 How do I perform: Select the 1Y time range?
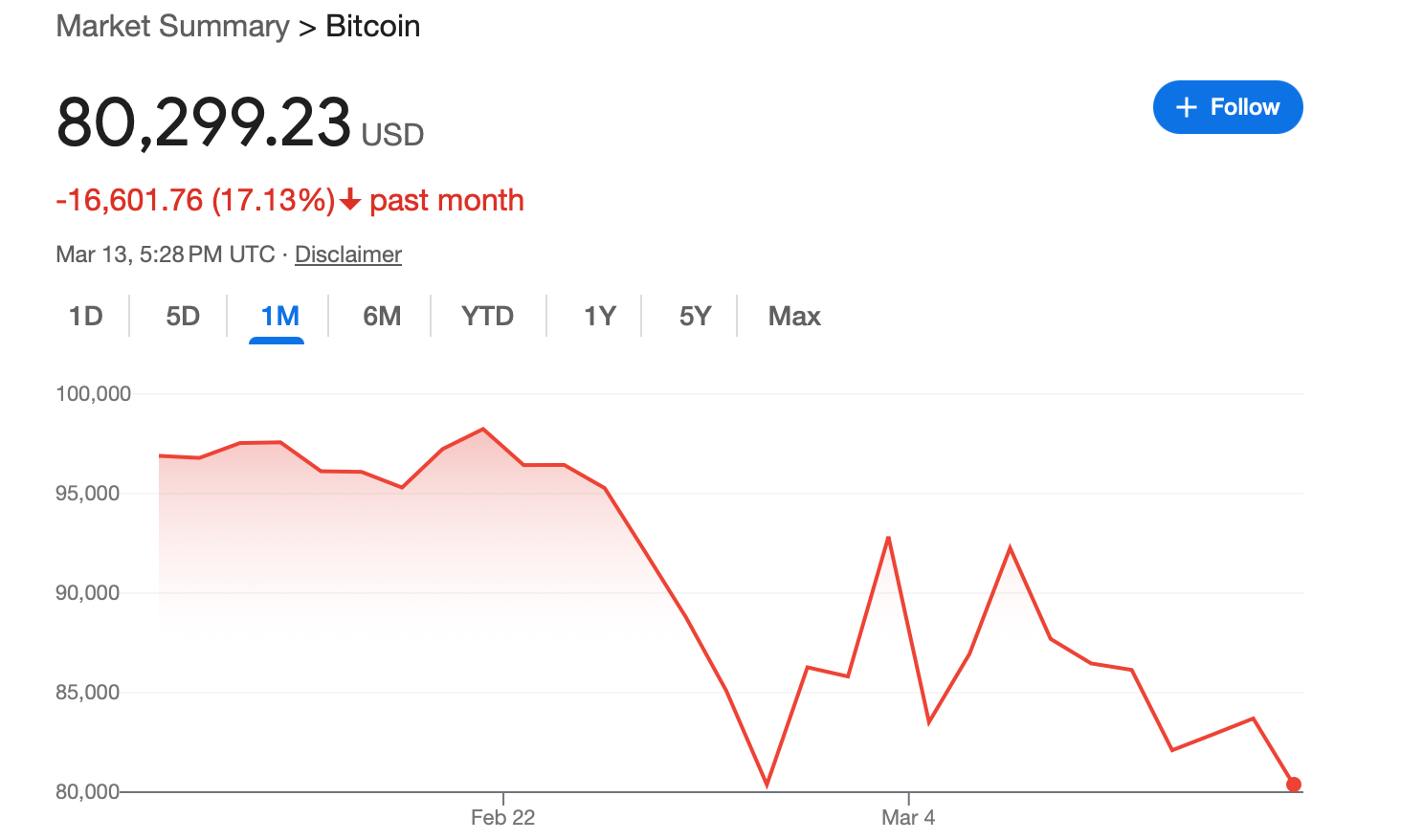[x=600, y=316]
